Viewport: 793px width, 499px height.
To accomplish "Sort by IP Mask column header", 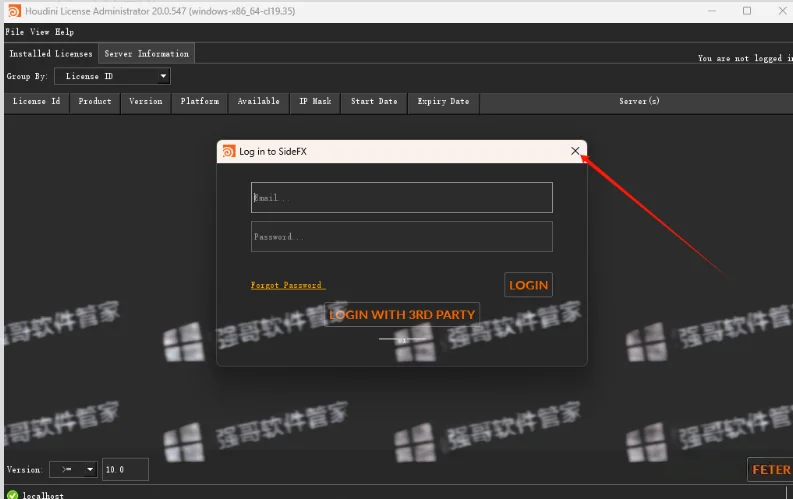I will (315, 102).
